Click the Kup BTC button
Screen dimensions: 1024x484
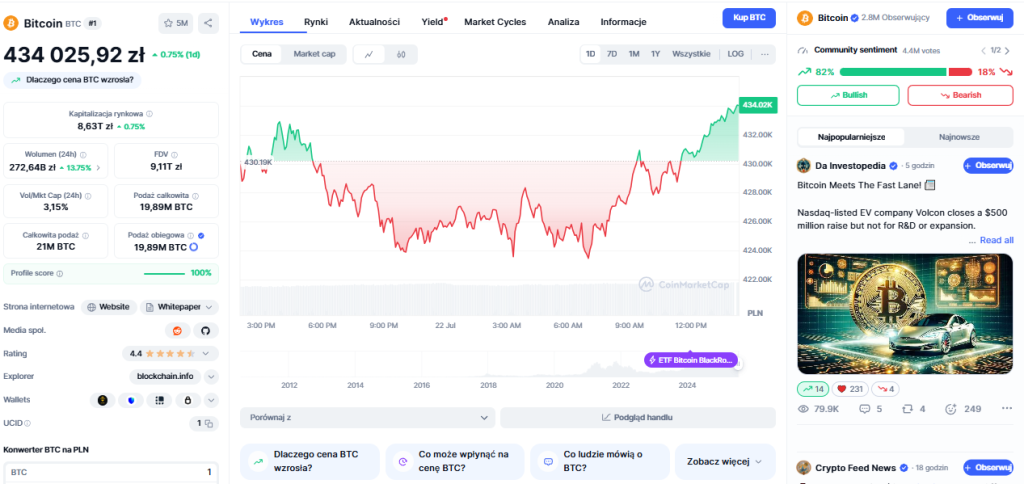pos(749,18)
